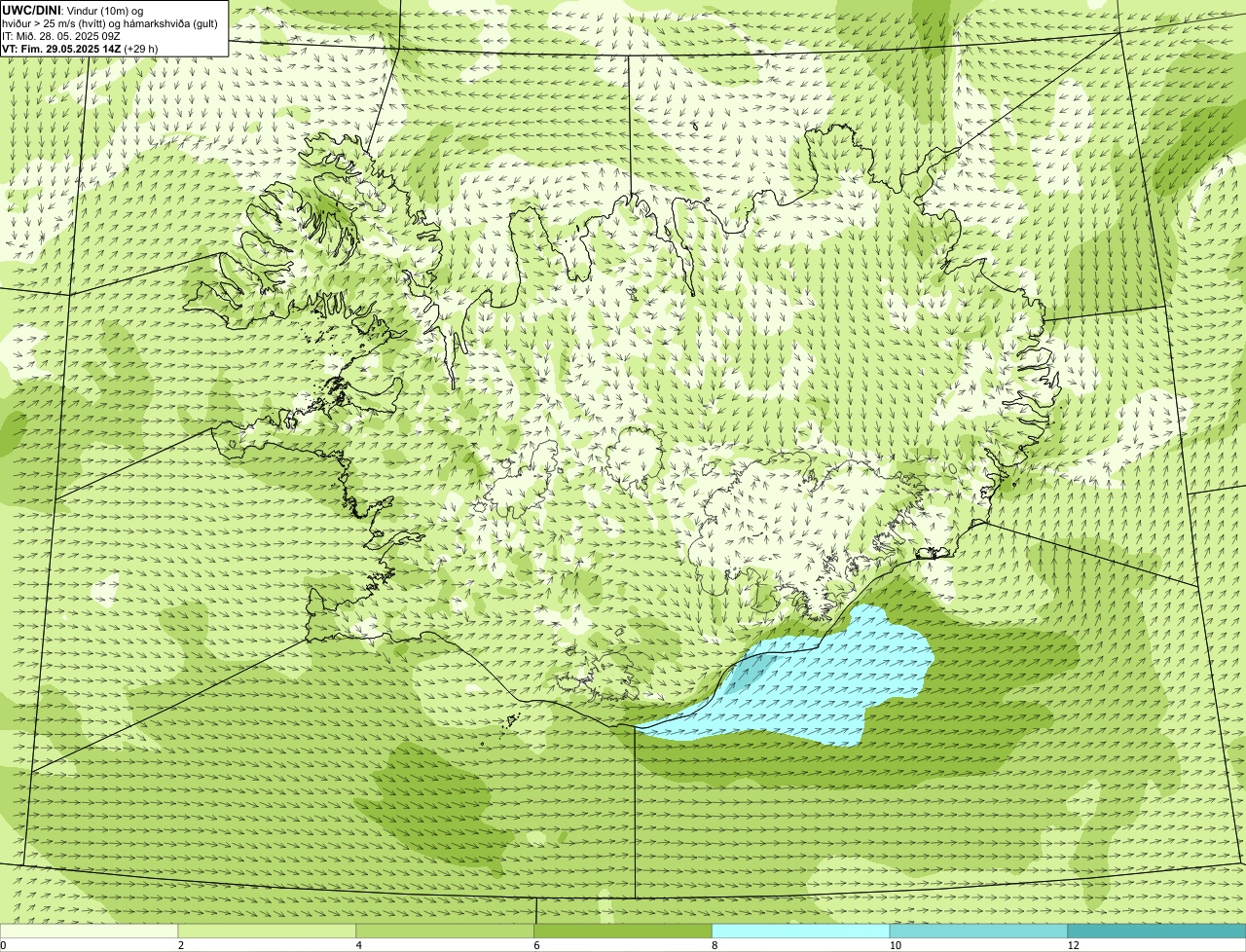Click the 6–8 m/s dark green legend segment
Screen dimensions: 1246x952
623,932
